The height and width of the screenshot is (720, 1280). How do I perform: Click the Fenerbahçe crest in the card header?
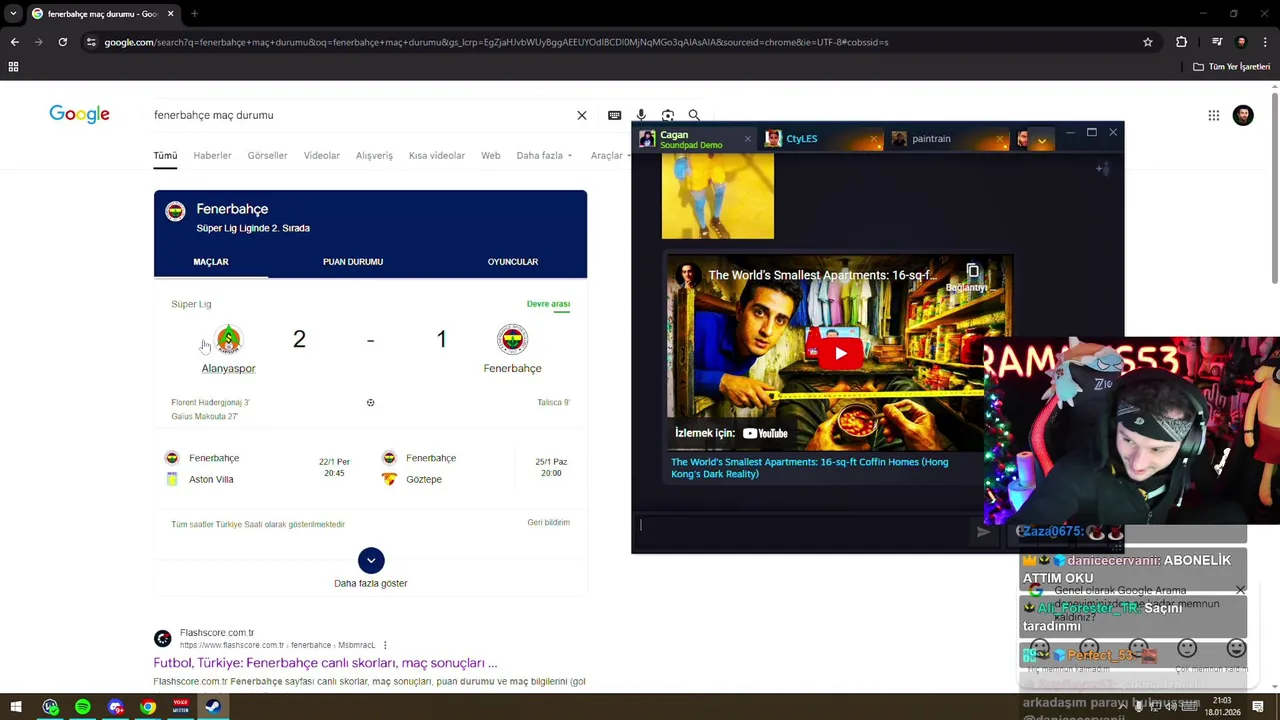click(175, 212)
